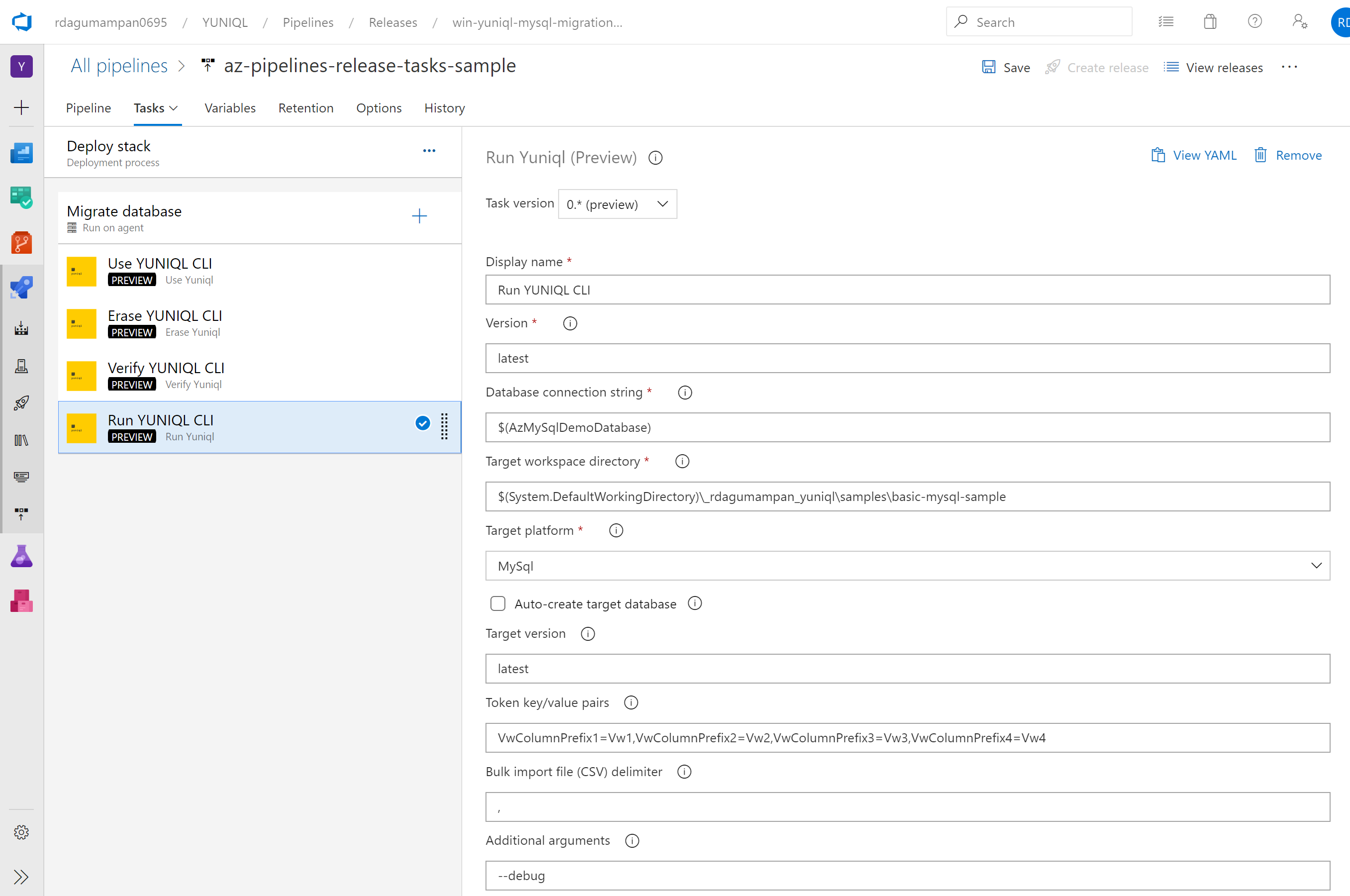The height and width of the screenshot is (896, 1350).
Task: Click drag handle on Run YUNIQL CLI task
Action: tap(445, 426)
